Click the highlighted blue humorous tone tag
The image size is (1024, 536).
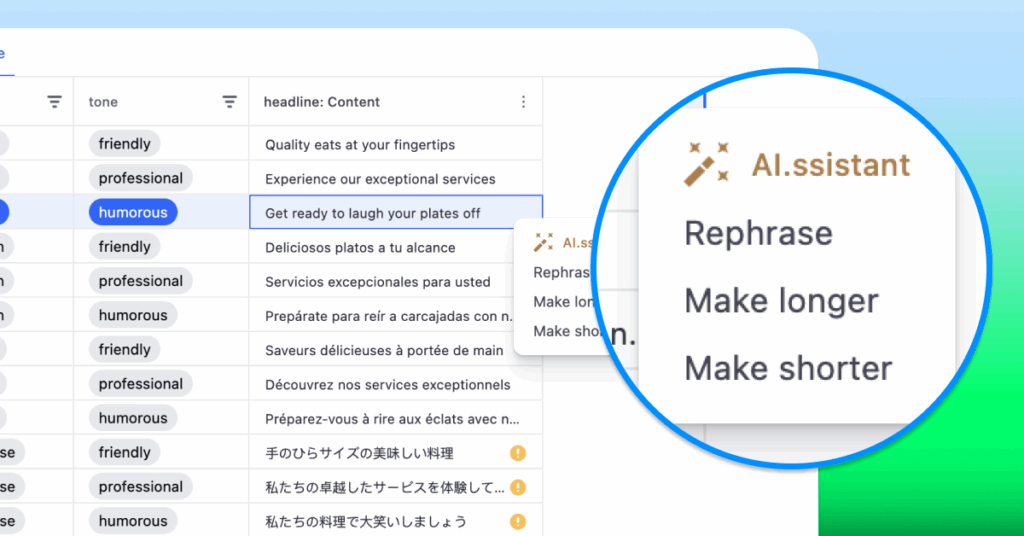tap(132, 212)
